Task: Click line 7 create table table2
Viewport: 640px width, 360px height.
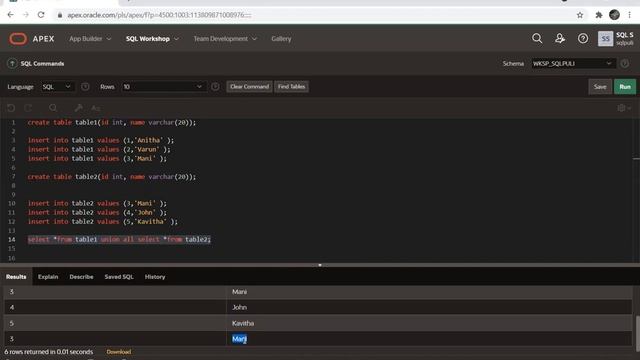Action: 112,177
